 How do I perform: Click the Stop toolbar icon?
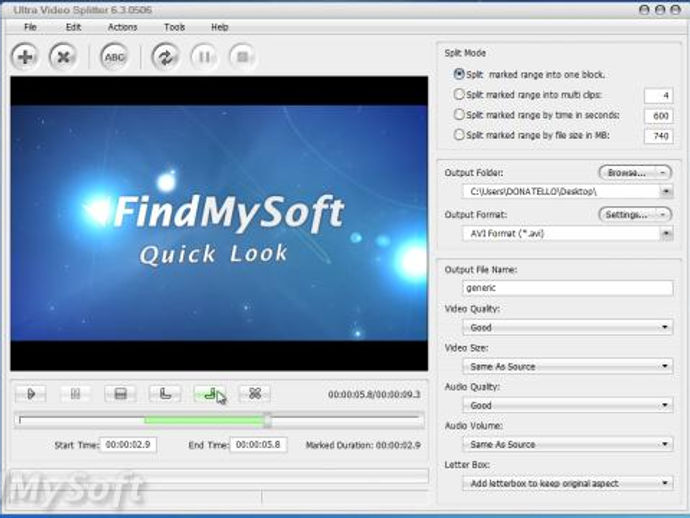242,57
